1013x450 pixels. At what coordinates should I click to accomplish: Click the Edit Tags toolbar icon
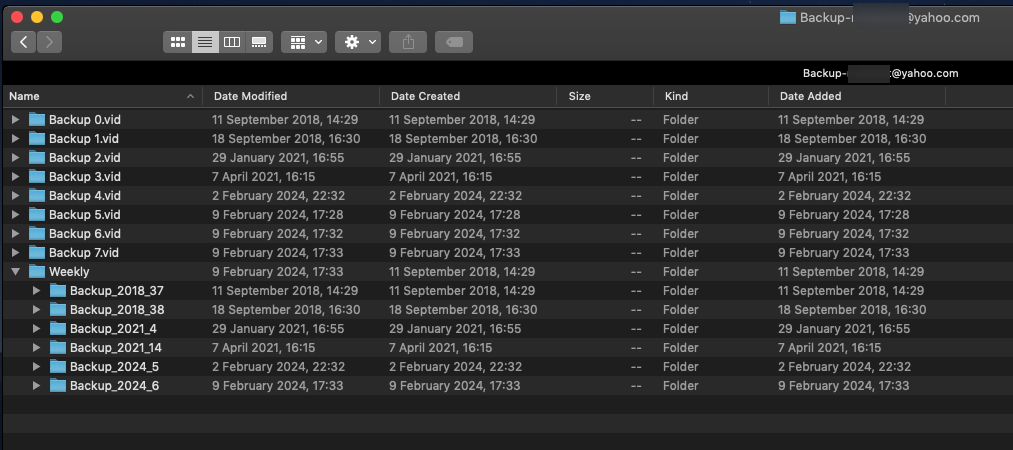coord(453,42)
